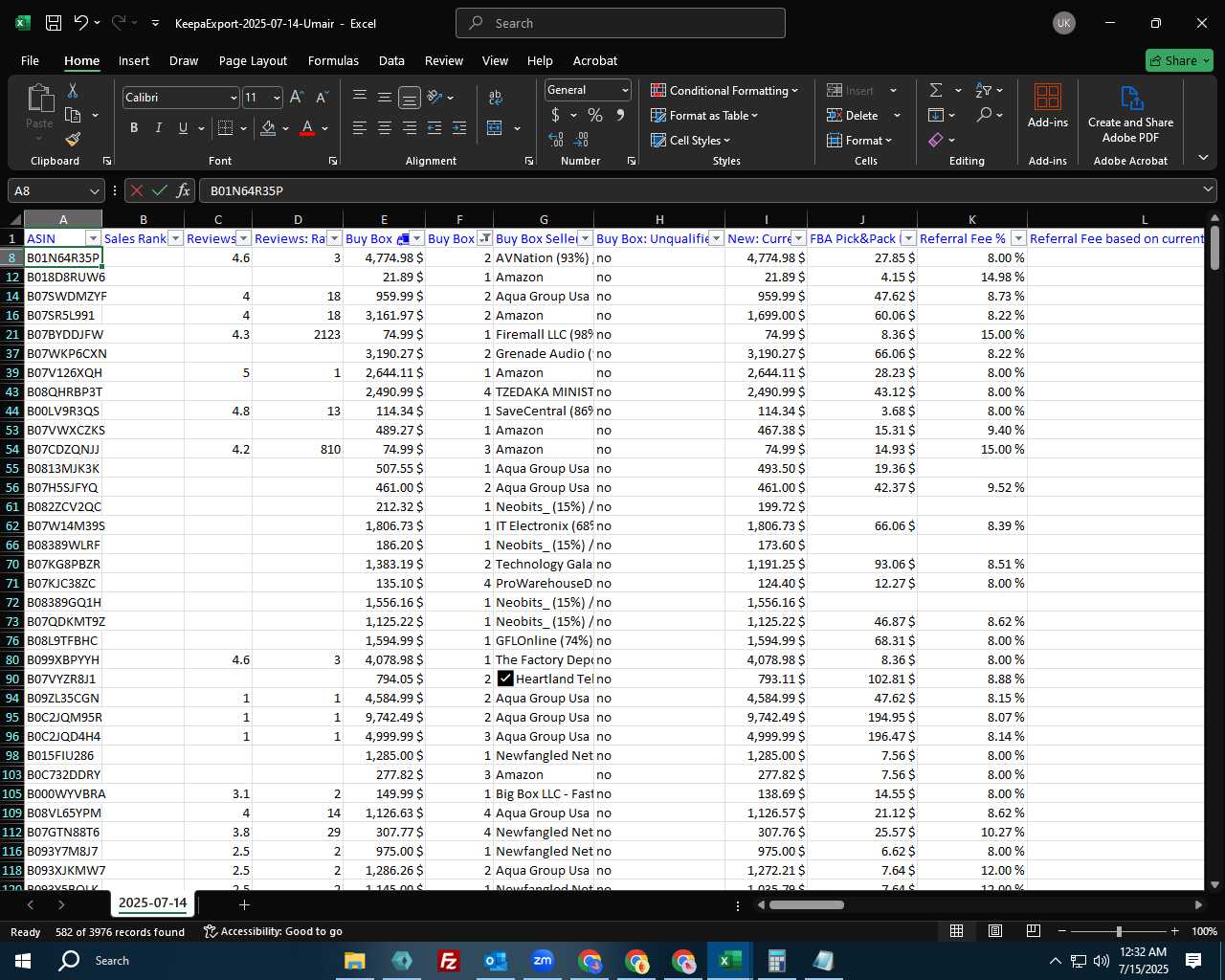Switch to Normal view in status bar
Screen dimensions: 1225x980
tap(956, 931)
